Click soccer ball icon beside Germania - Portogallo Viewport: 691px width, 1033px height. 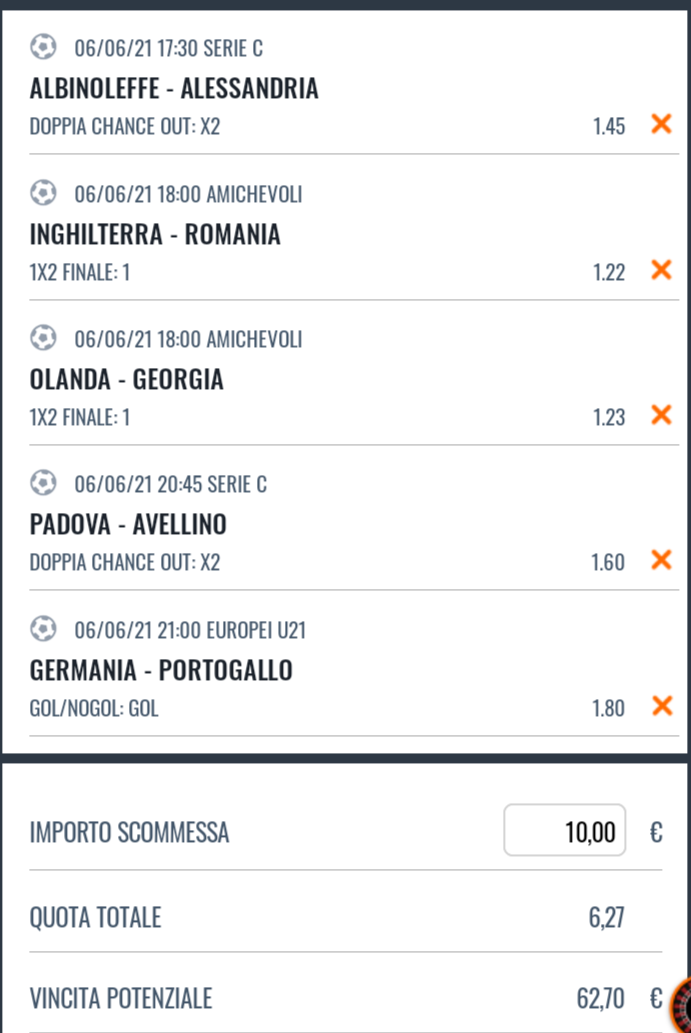click(x=43, y=628)
